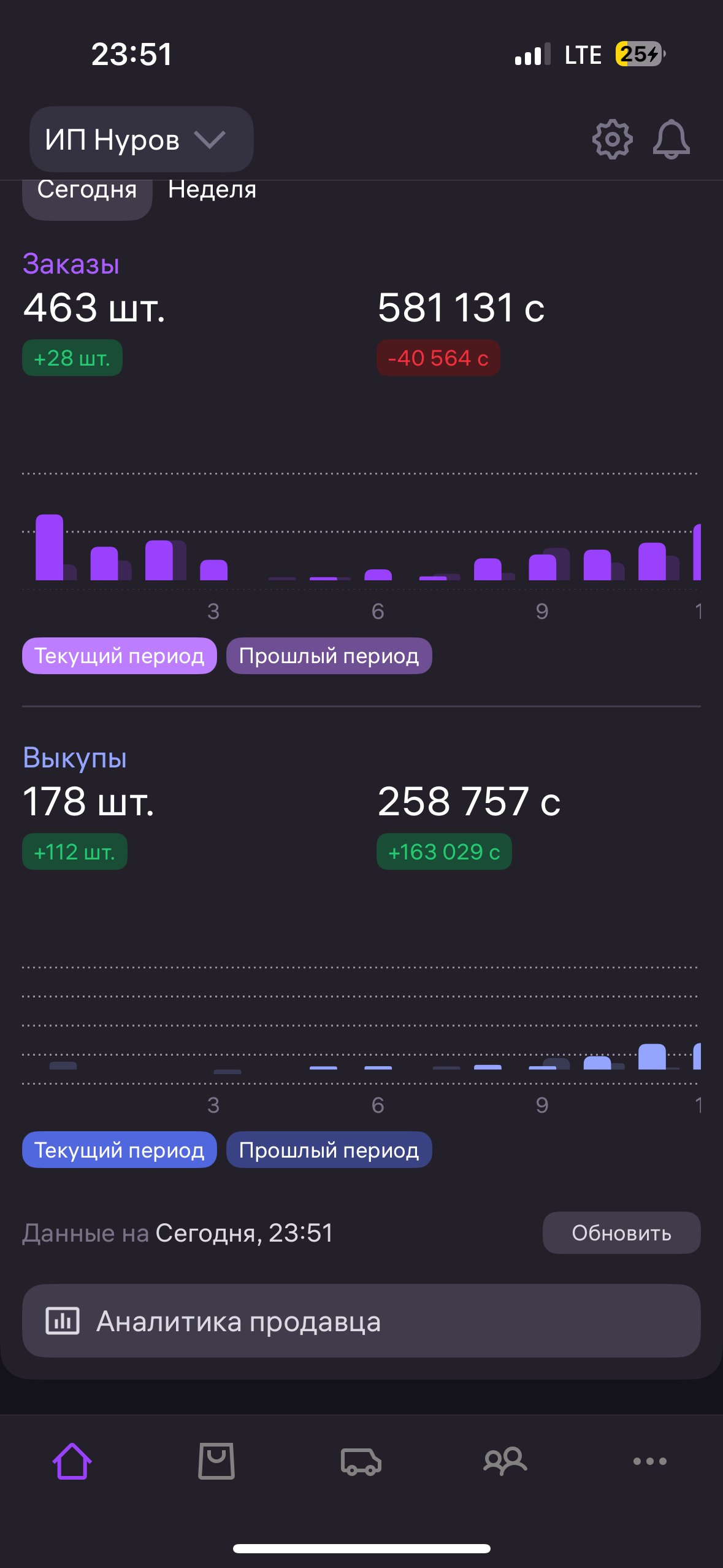Tap the +28 шт. green badge
The height and width of the screenshot is (1568, 723).
click(x=72, y=358)
